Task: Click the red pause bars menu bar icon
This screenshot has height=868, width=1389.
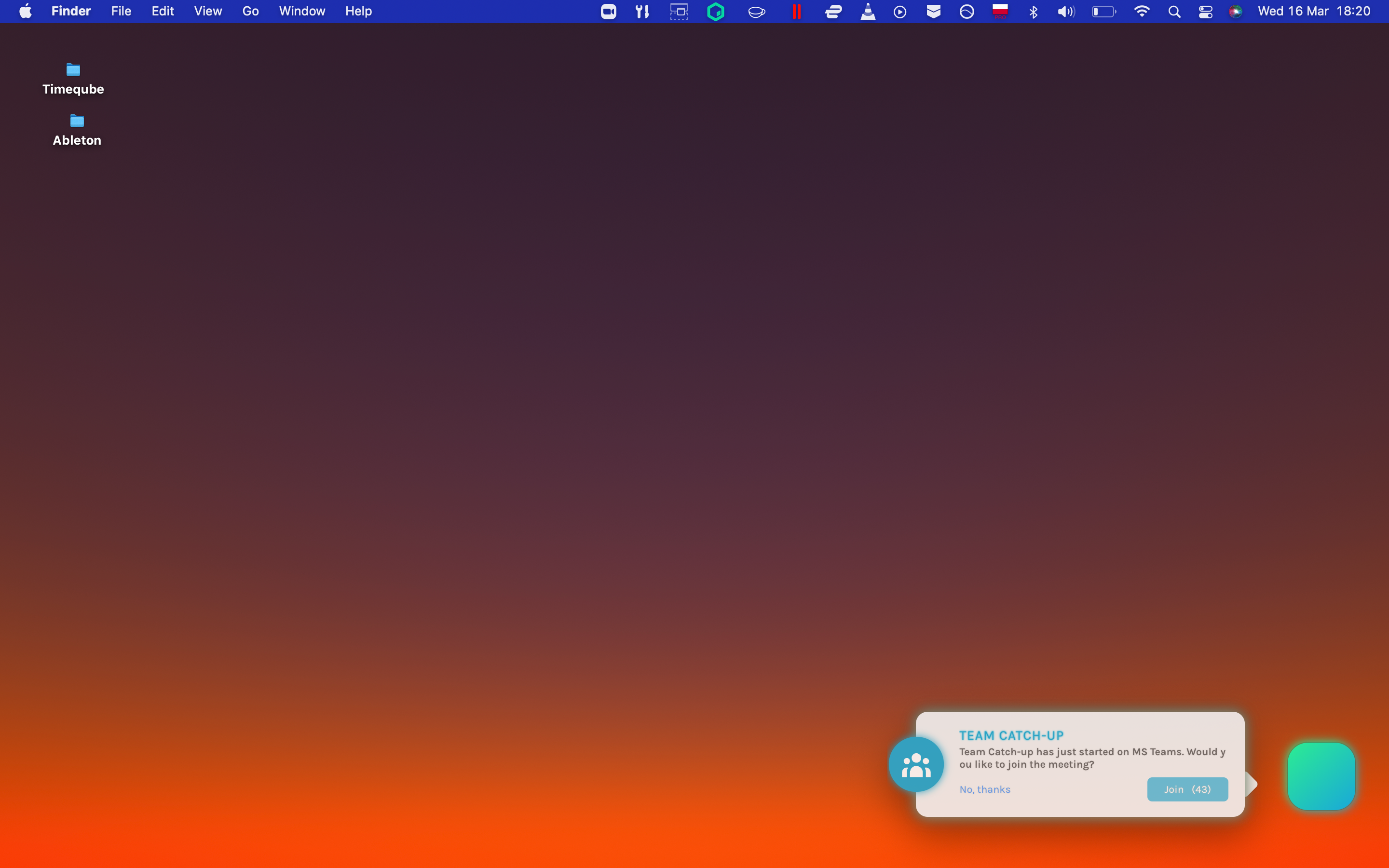Action: [796, 12]
